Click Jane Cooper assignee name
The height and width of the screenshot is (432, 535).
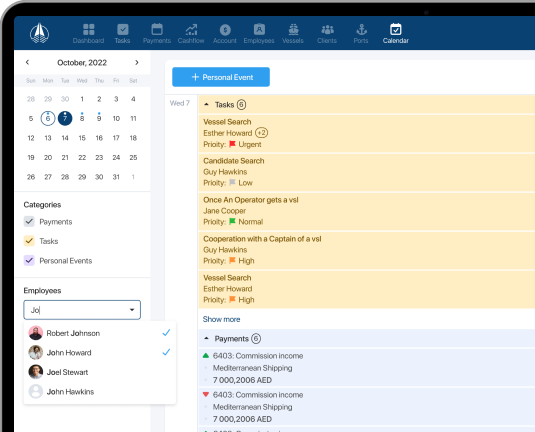click(x=225, y=211)
